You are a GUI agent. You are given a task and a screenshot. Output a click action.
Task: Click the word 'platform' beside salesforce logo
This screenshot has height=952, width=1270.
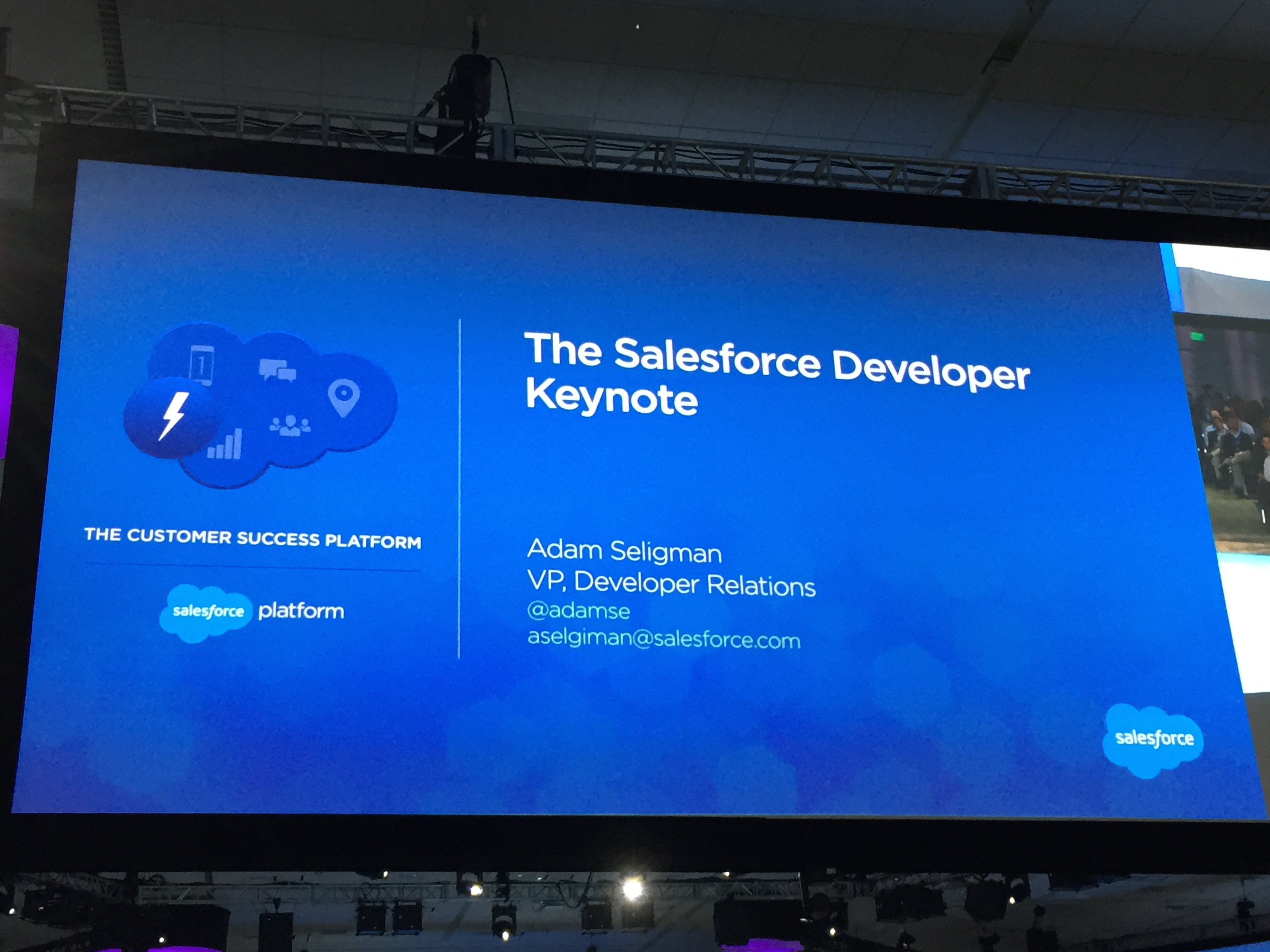click(x=301, y=611)
